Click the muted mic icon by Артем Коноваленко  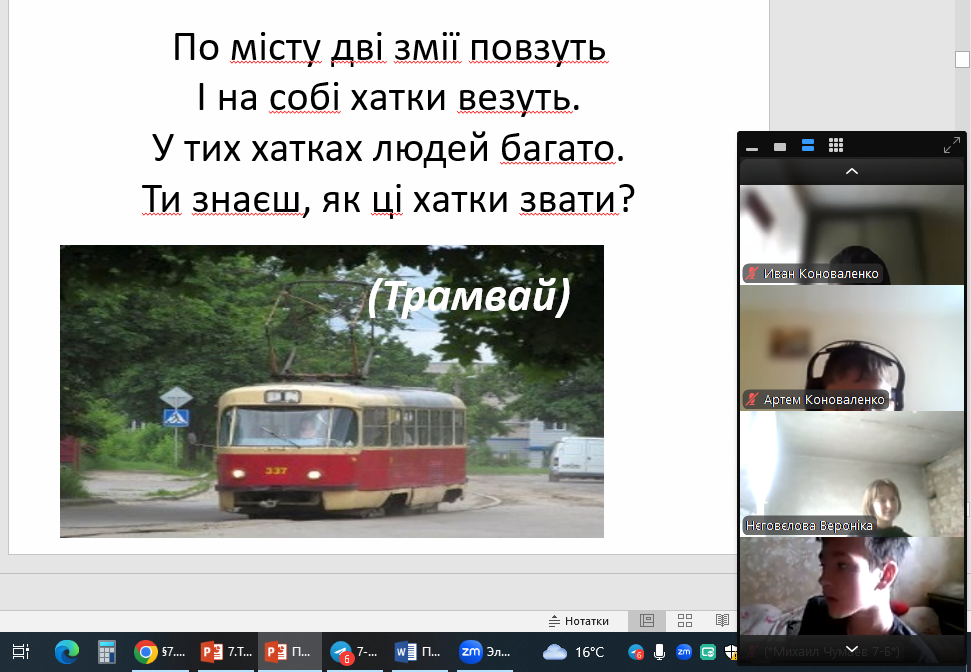(x=752, y=399)
